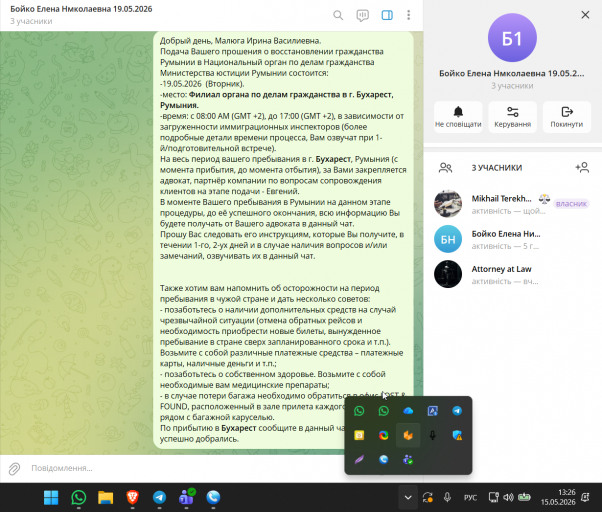Open Бойко Елена Ни... member entry
The height and width of the screenshot is (512, 602).
[513, 239]
